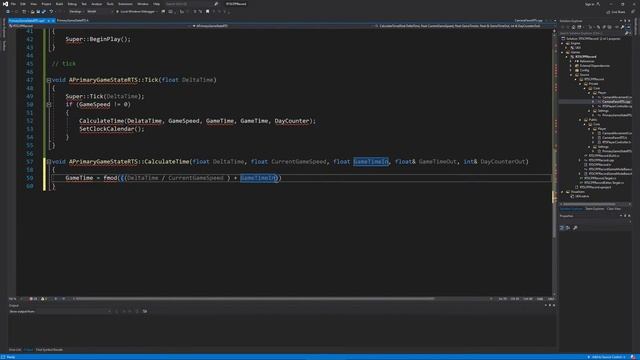
Task: Collapse the CalculateTime function at line 57
Action: [49, 162]
